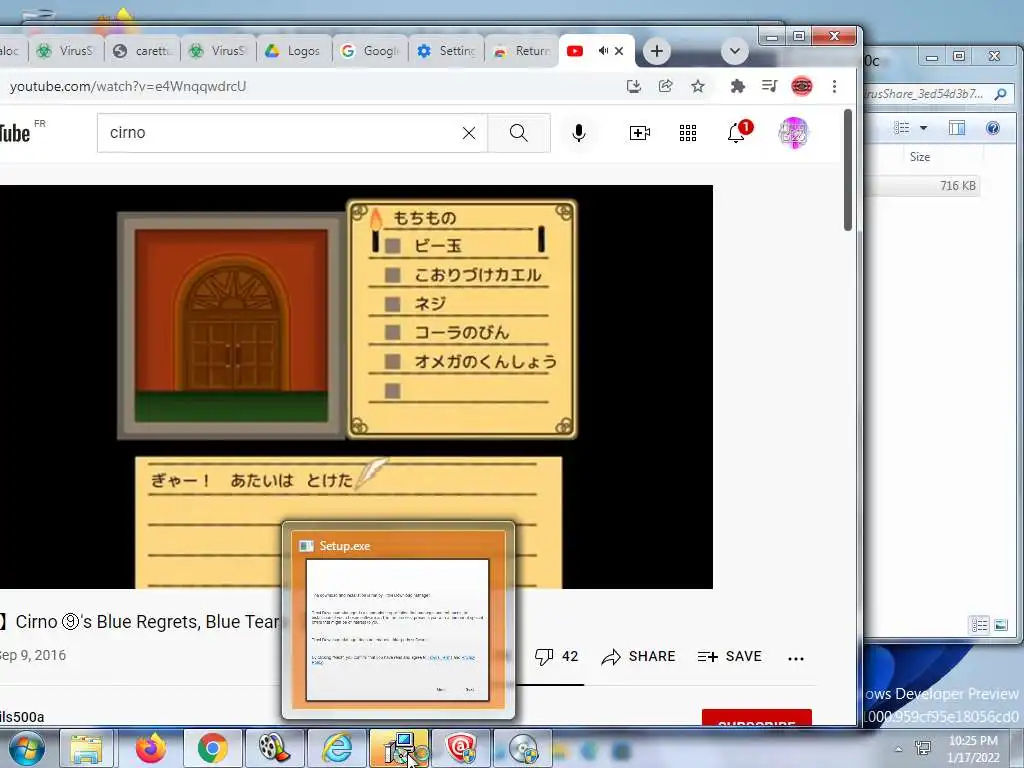This screenshot has width=1024, height=768.
Task: Click the Size column header in Explorer
Action: pyautogui.click(x=920, y=157)
